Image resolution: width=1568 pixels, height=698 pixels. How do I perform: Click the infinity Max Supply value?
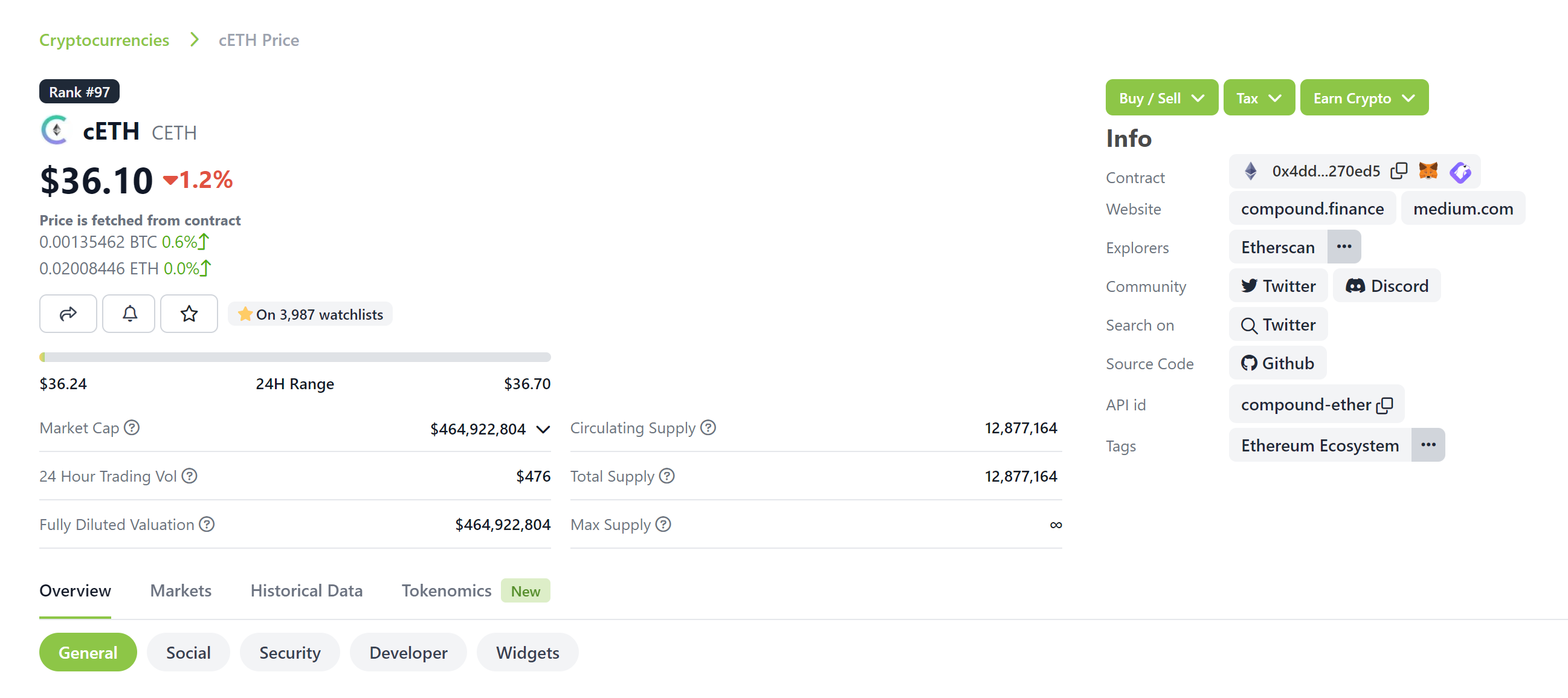pyautogui.click(x=1056, y=525)
